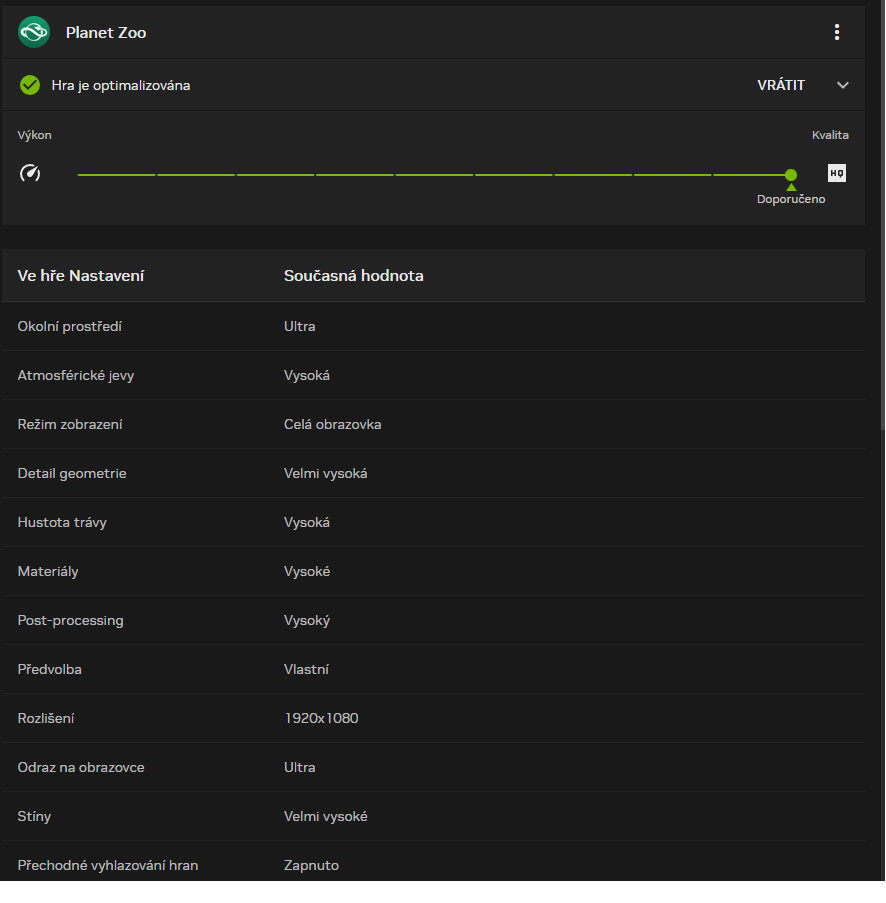Open the three-dot more options menu
This screenshot has width=886, height=903.
(836, 32)
